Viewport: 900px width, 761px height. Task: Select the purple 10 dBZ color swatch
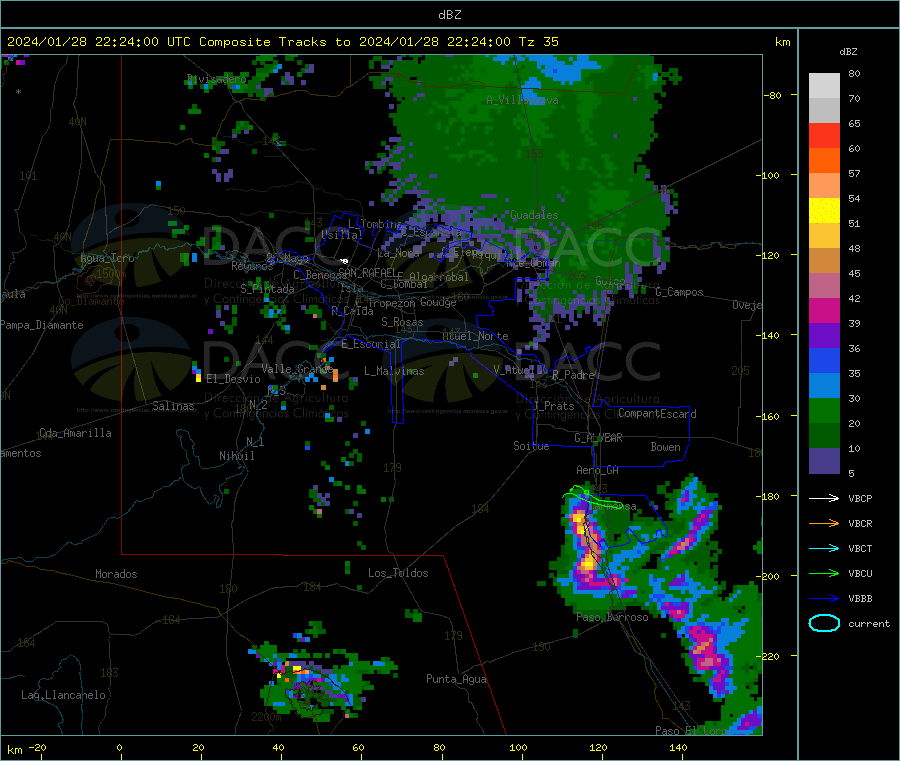pyautogui.click(x=824, y=460)
